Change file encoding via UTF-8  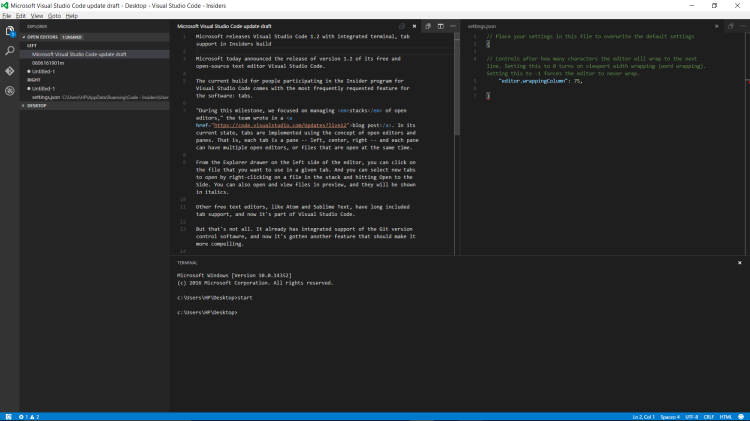coord(692,417)
